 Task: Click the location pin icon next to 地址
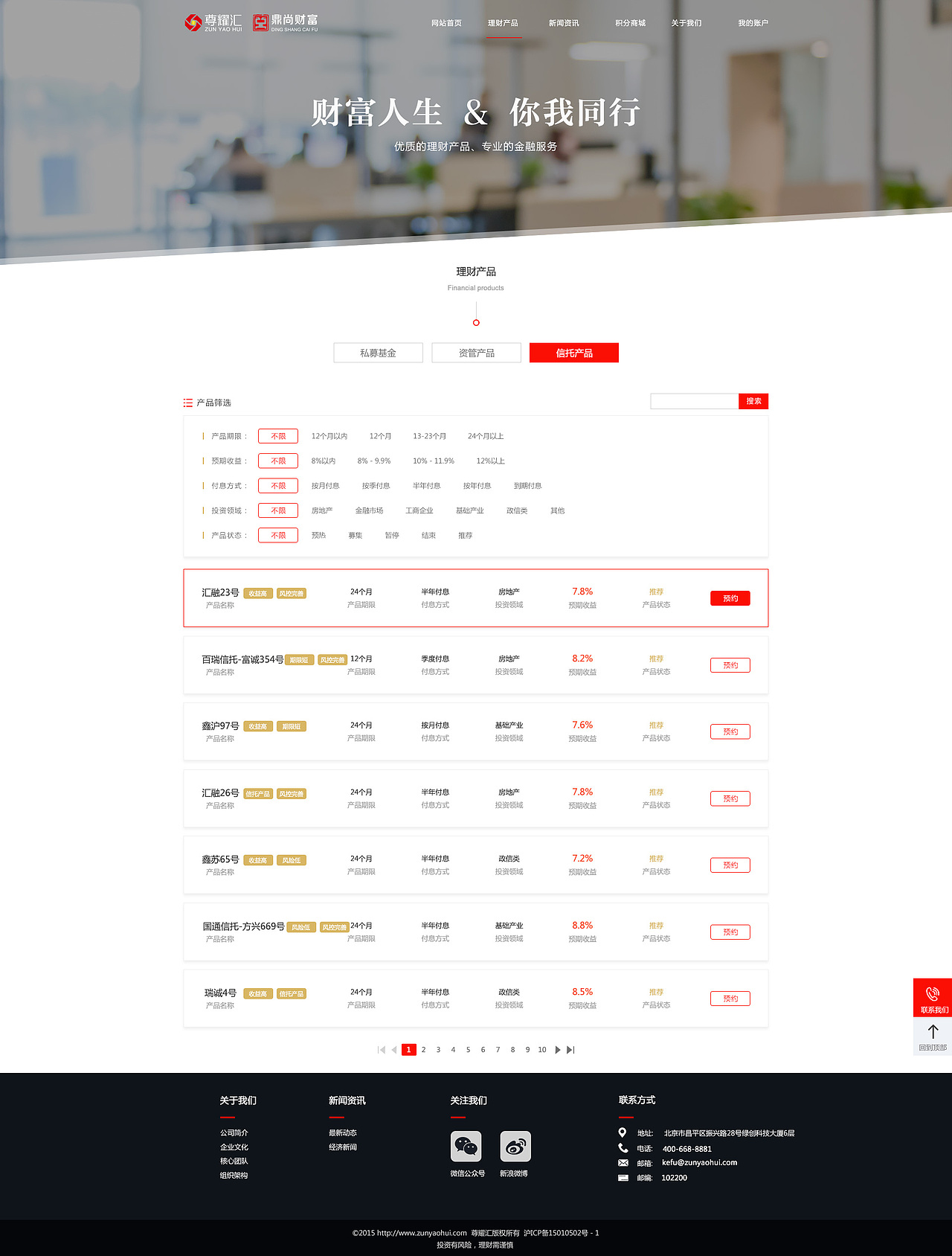click(x=623, y=1132)
